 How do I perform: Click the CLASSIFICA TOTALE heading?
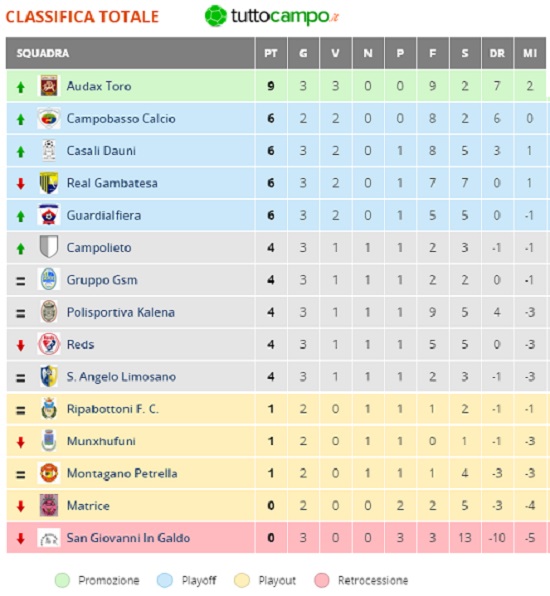click(x=82, y=17)
